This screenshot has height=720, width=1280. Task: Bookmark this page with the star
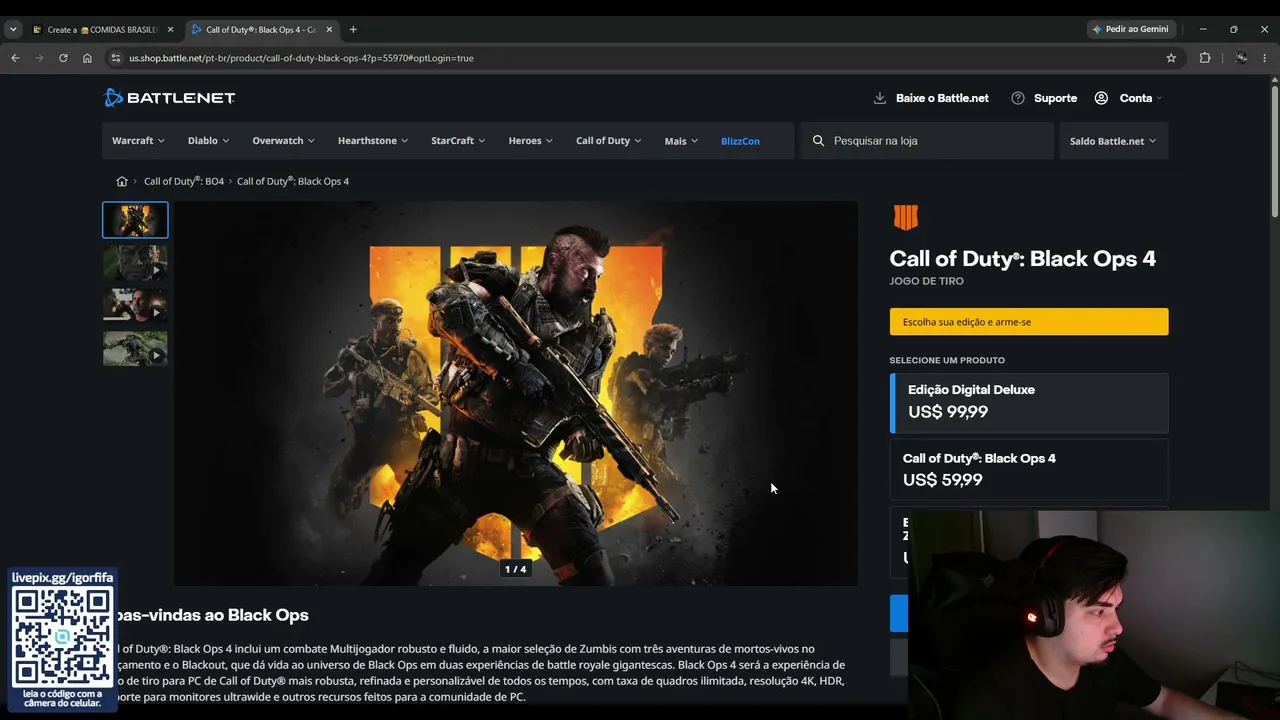(x=1171, y=58)
